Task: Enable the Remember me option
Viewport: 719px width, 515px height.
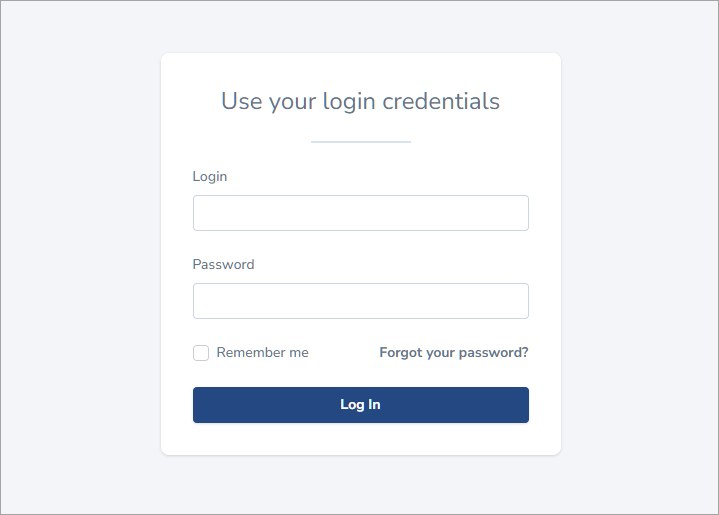Action: 201,353
